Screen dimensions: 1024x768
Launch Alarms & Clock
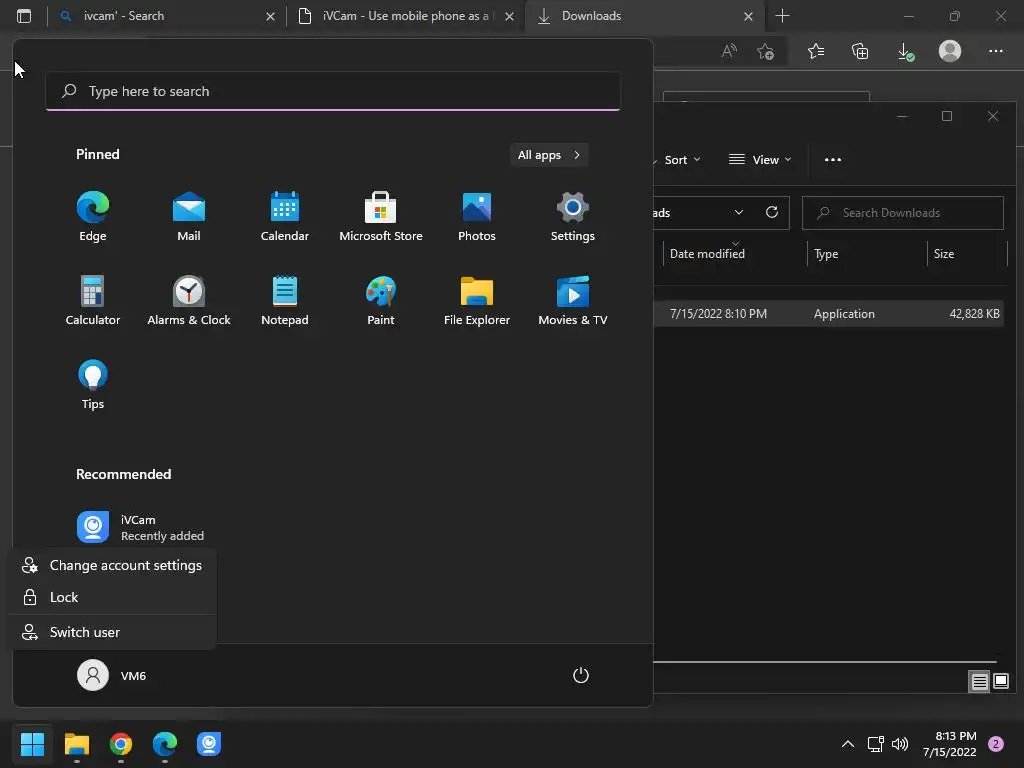pyautogui.click(x=189, y=300)
